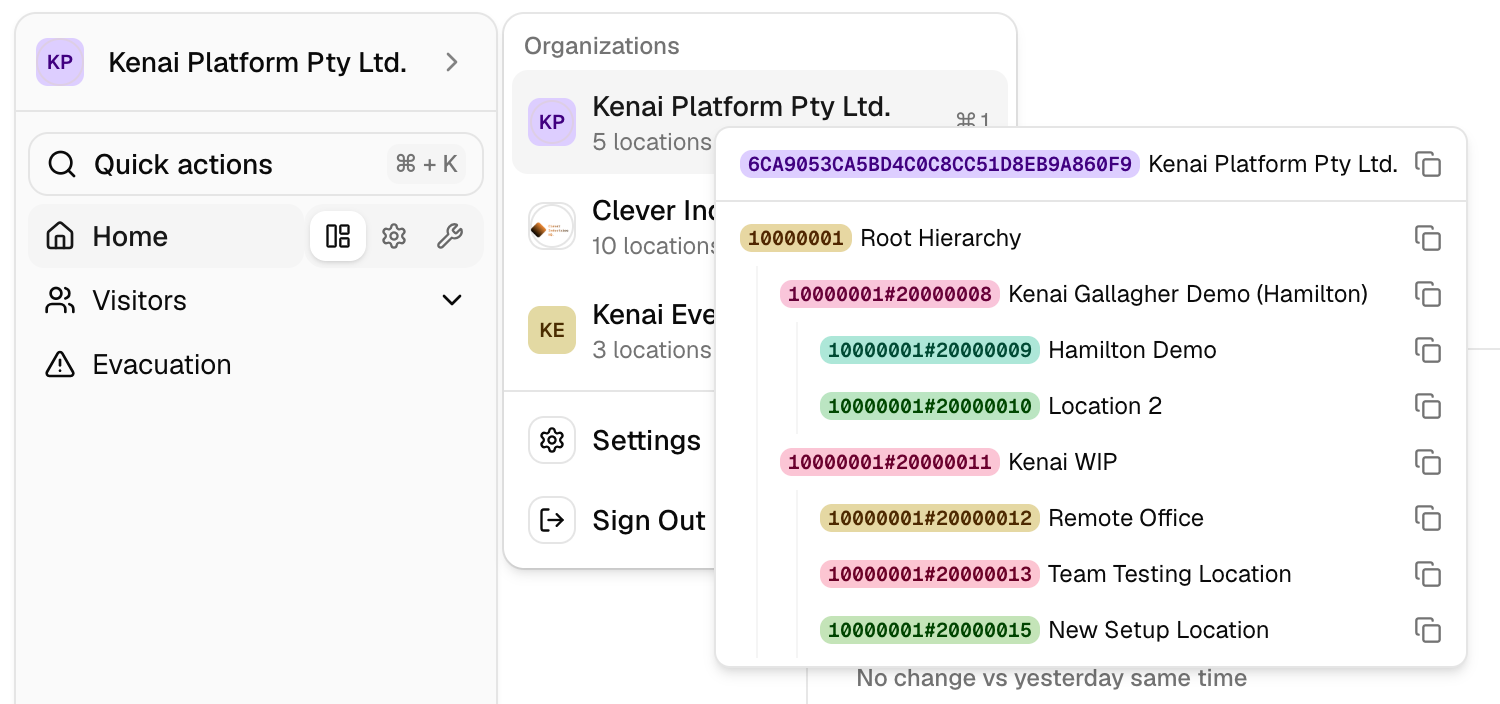Open the gear settings icon beside Home

click(394, 237)
